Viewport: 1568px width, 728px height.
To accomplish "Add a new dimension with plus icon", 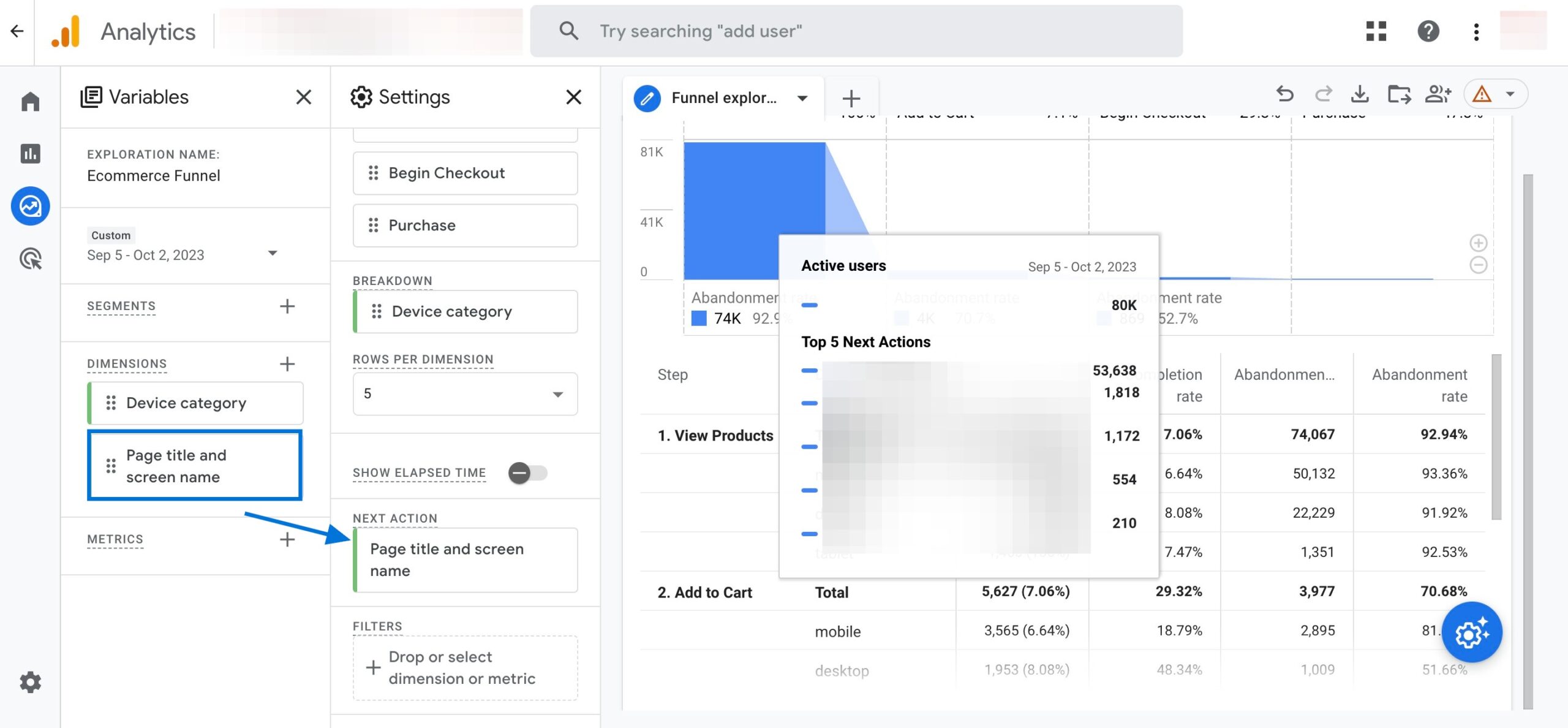I will 287,364.
